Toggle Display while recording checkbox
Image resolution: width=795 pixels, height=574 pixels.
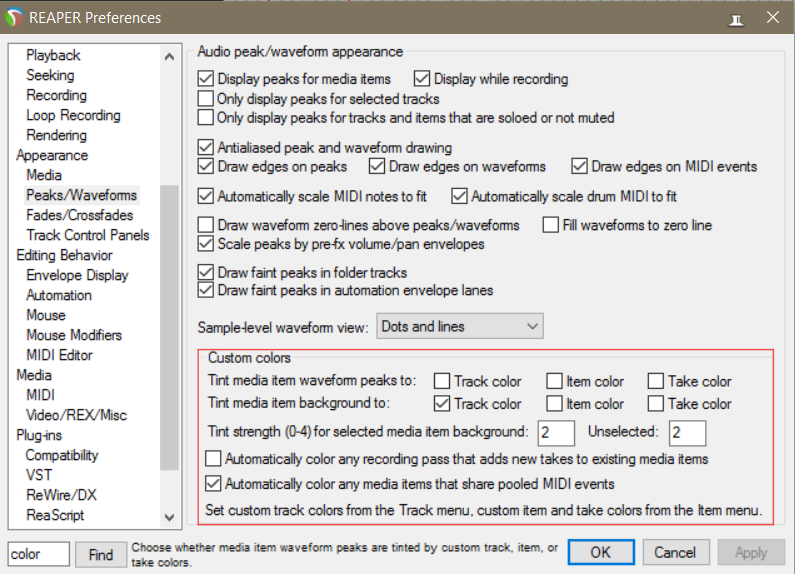tap(422, 79)
